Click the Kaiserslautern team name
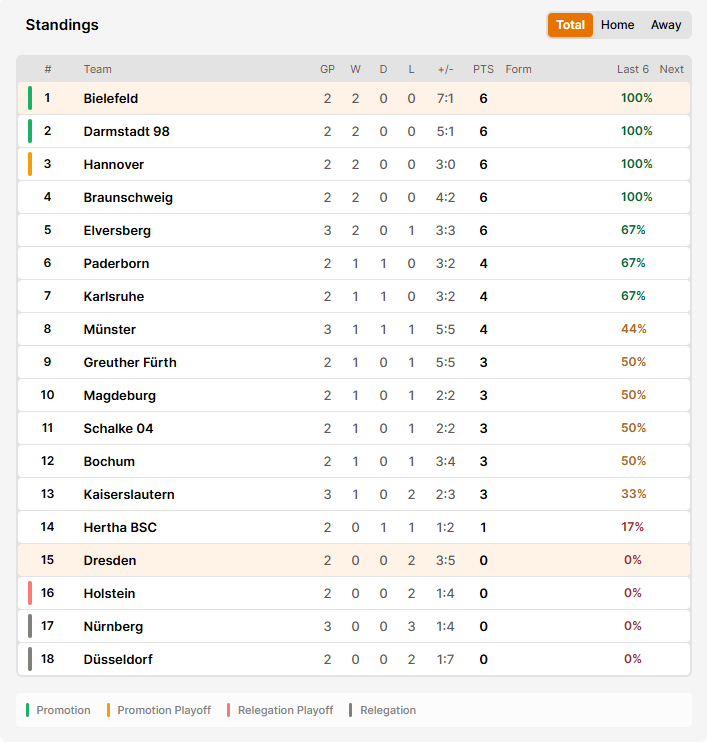707x742 pixels. [x=129, y=495]
